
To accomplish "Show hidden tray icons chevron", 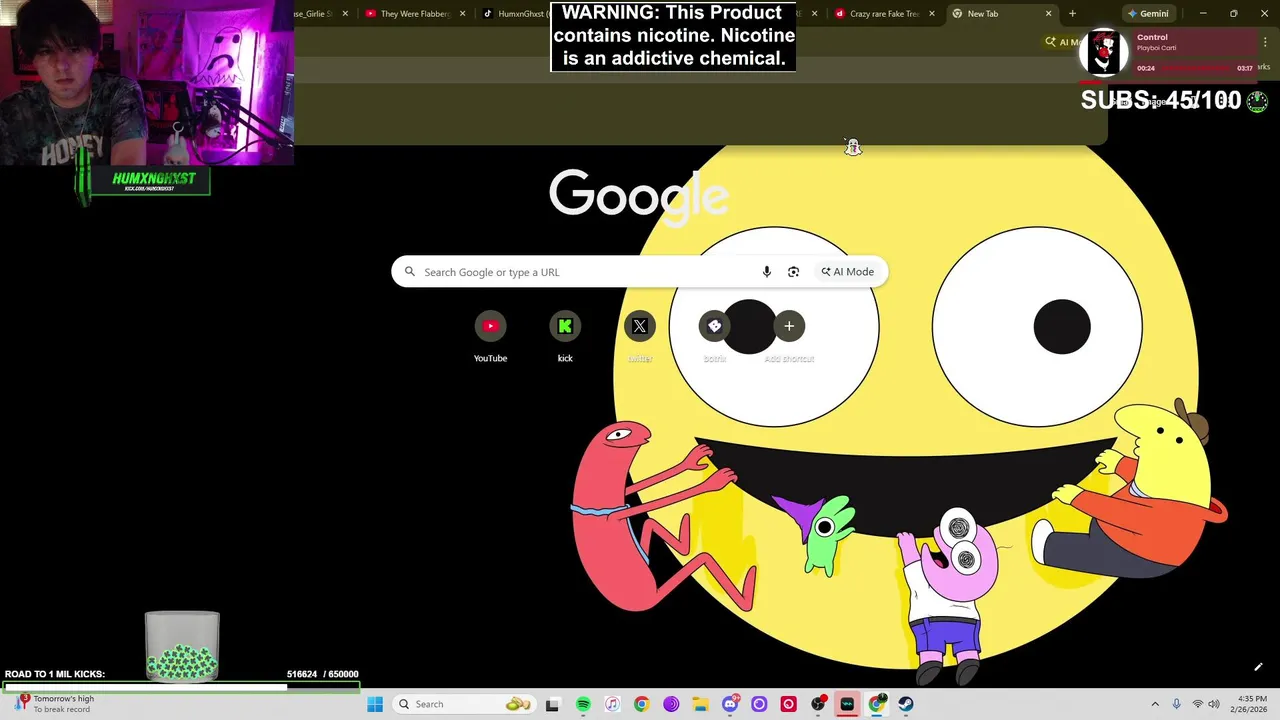I will pyautogui.click(x=1155, y=704).
